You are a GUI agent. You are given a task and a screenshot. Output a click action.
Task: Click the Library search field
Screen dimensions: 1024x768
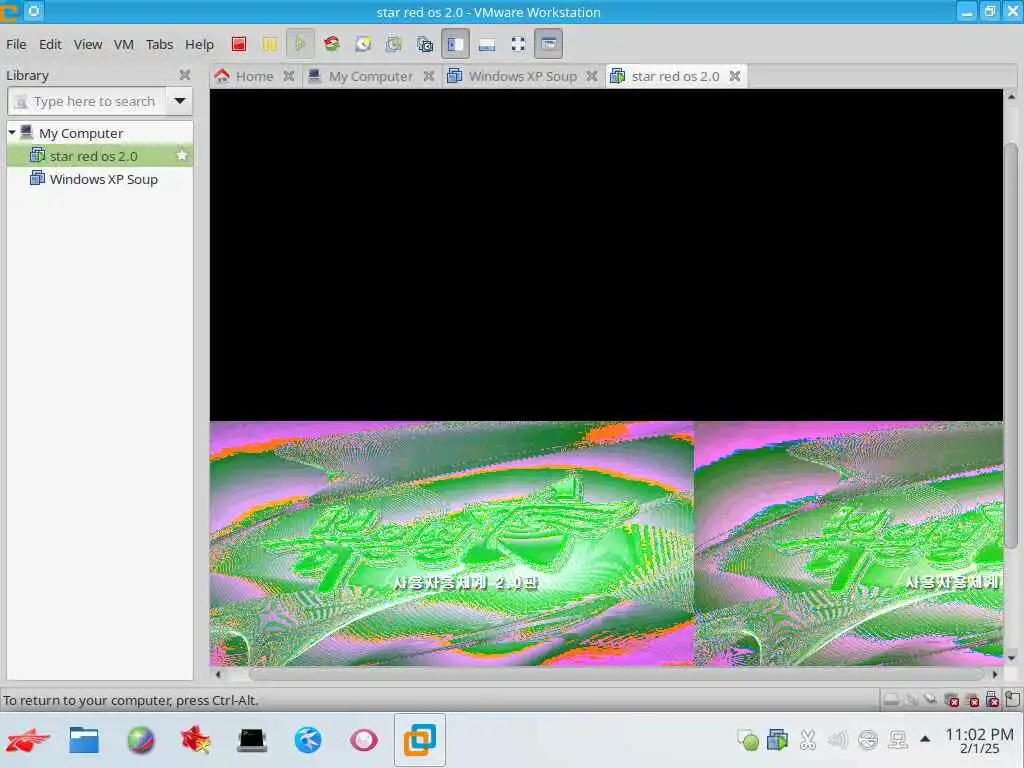pos(88,102)
